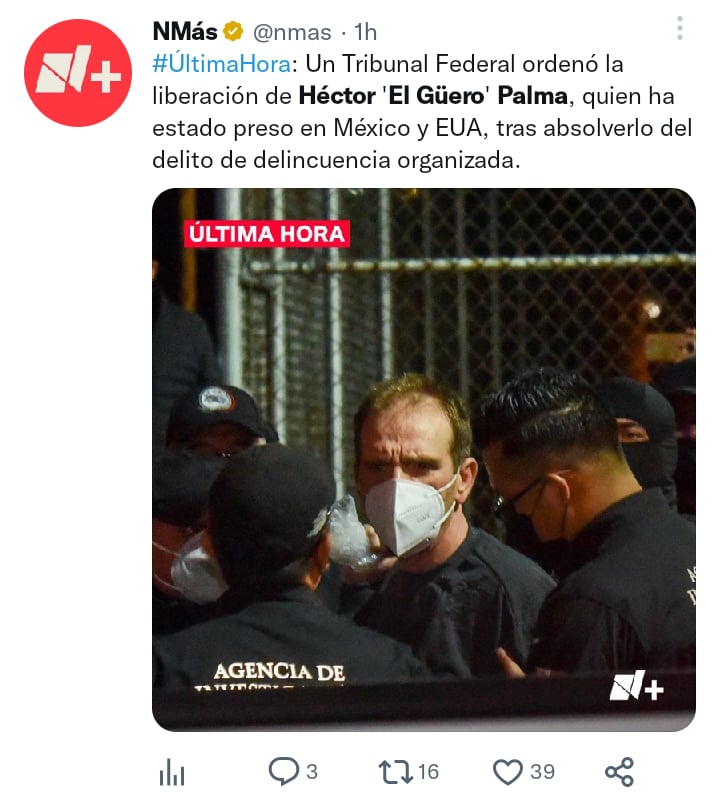Like the tweet with the heart icon
Viewport: 713px width, 797px height.
(x=508, y=772)
